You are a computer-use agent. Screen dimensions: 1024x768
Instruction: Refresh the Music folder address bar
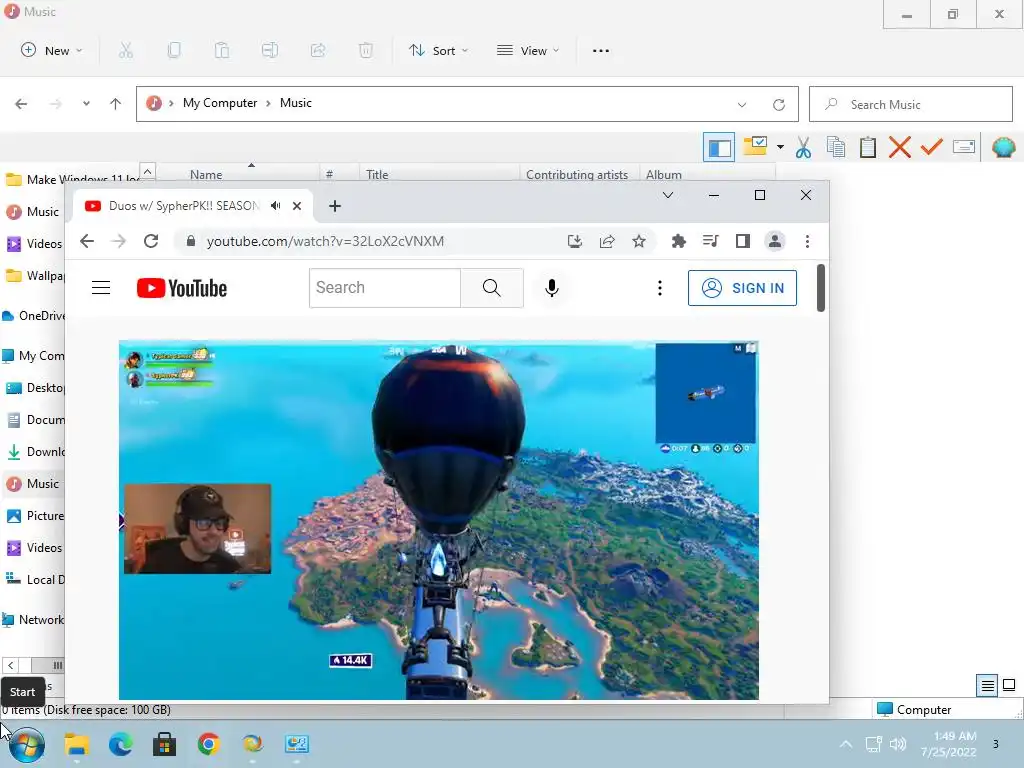click(778, 104)
